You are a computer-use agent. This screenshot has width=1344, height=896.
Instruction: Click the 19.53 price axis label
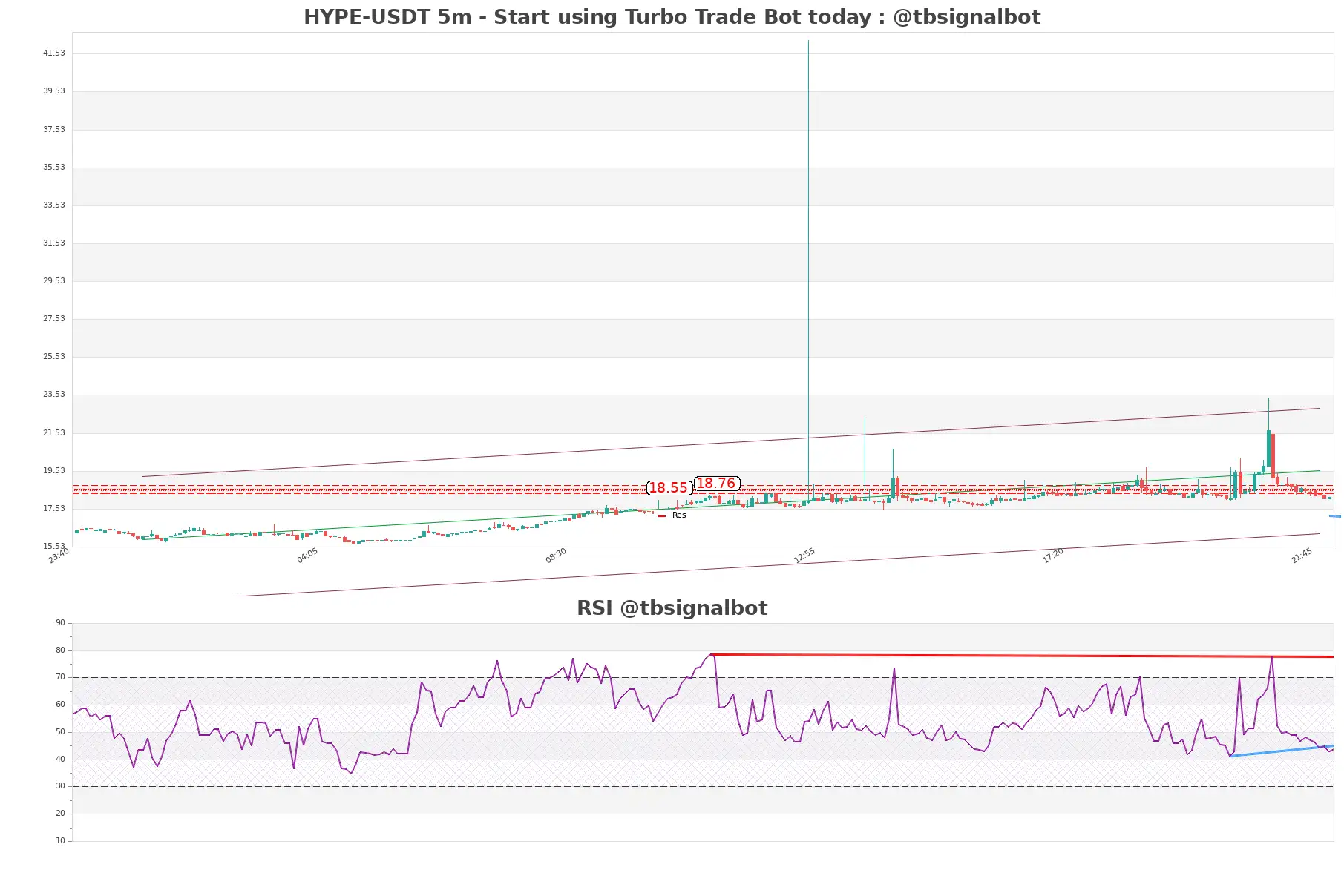[x=53, y=471]
